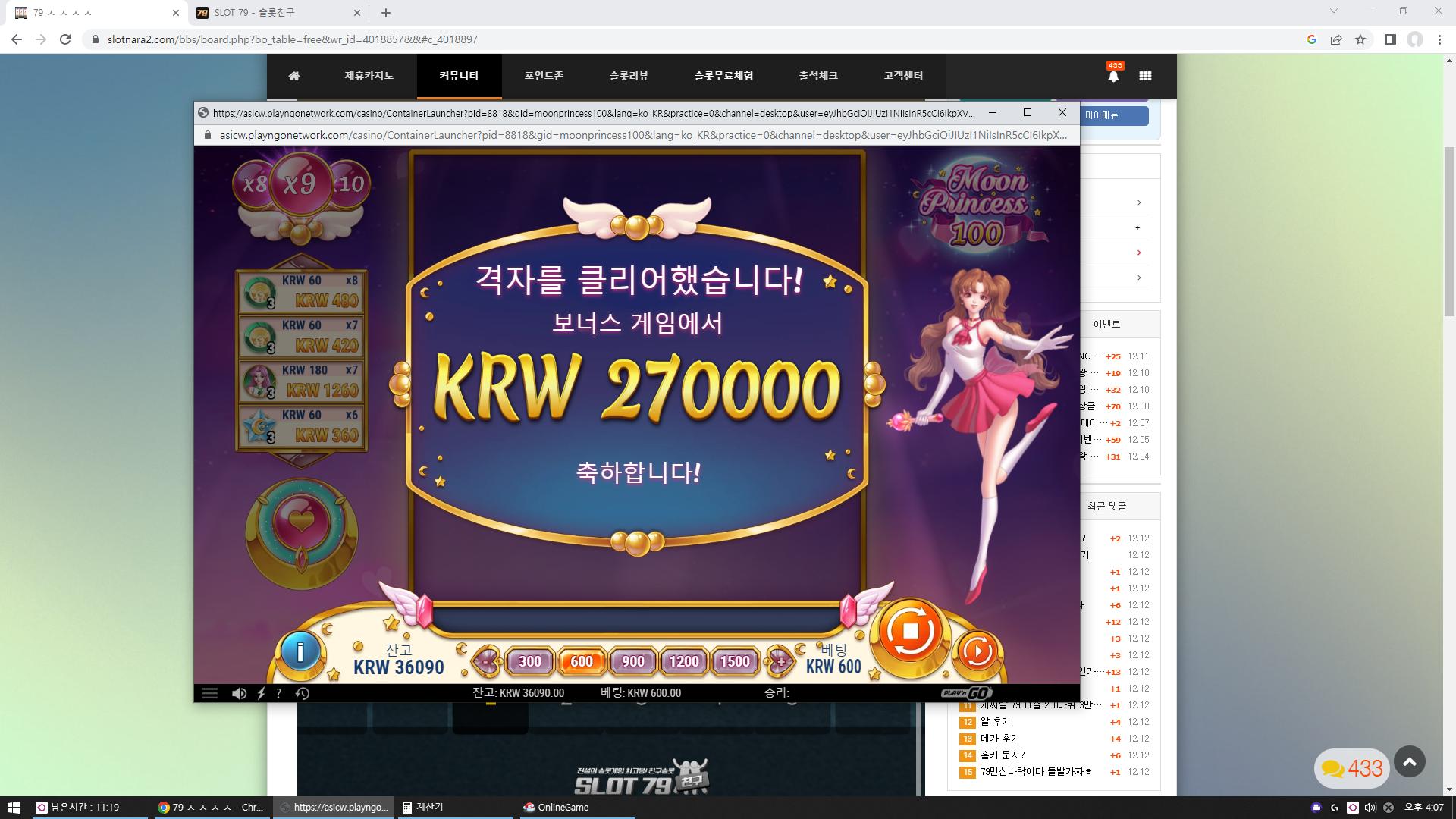Expand the red chevron sidebar row
This screenshot has height=819, width=1456.
[1139, 253]
